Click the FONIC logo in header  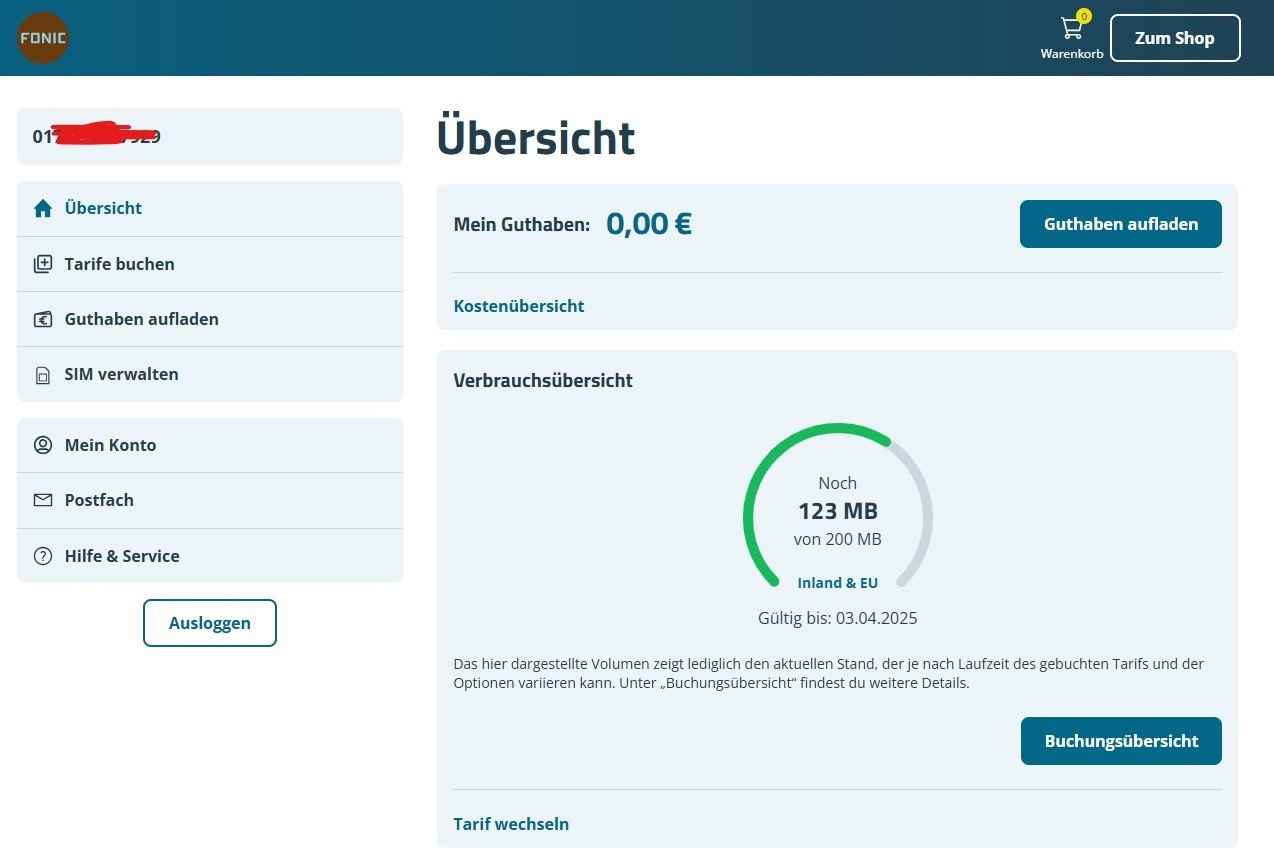click(x=43, y=38)
